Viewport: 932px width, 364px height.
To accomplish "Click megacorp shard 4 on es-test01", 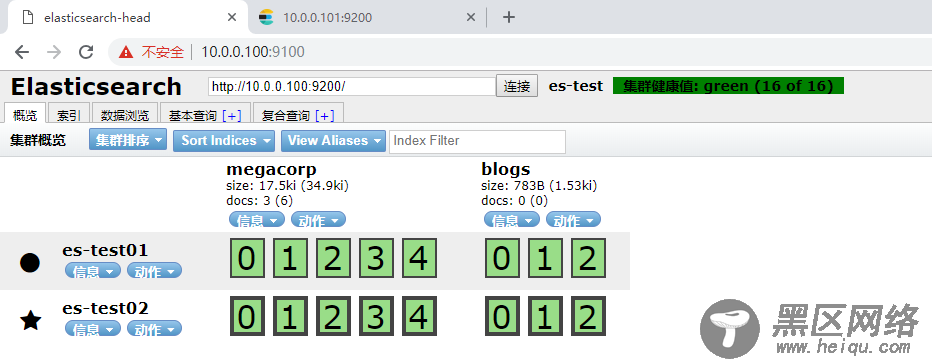I will pos(419,258).
